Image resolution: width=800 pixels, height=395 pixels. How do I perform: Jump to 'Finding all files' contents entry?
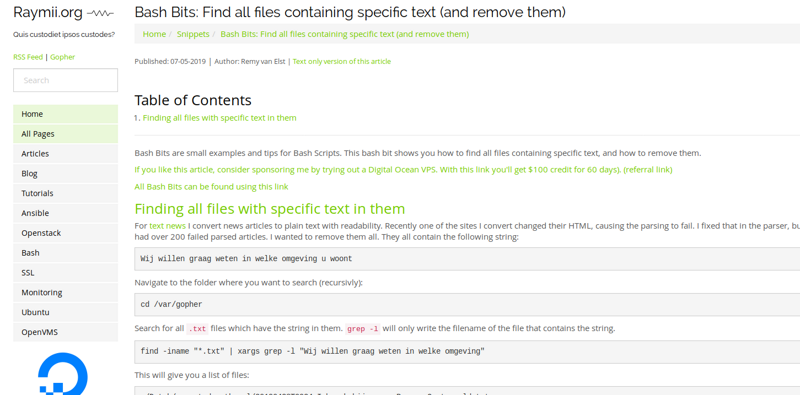219,118
